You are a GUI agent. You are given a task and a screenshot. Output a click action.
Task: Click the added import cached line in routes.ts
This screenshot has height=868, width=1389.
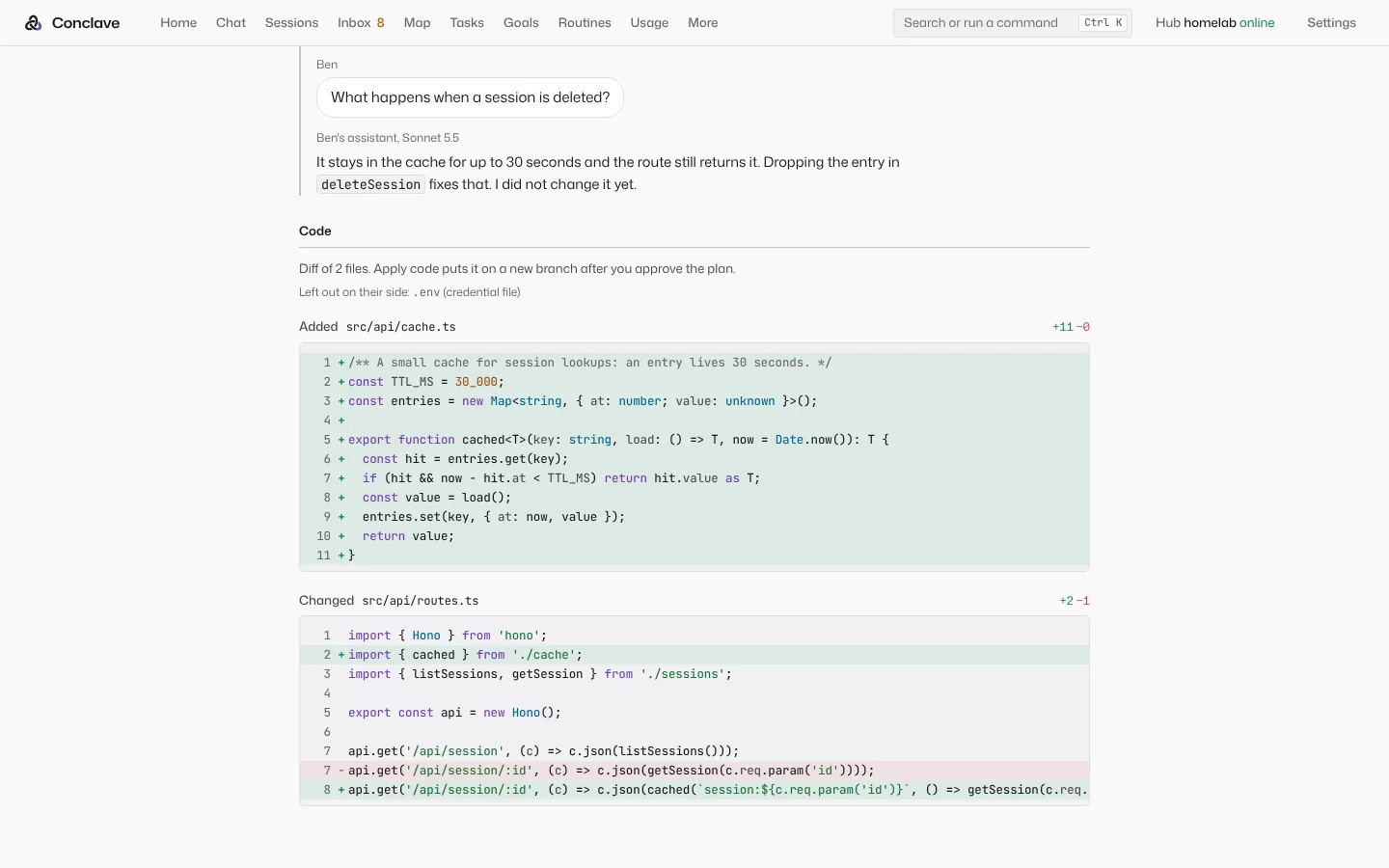694,655
